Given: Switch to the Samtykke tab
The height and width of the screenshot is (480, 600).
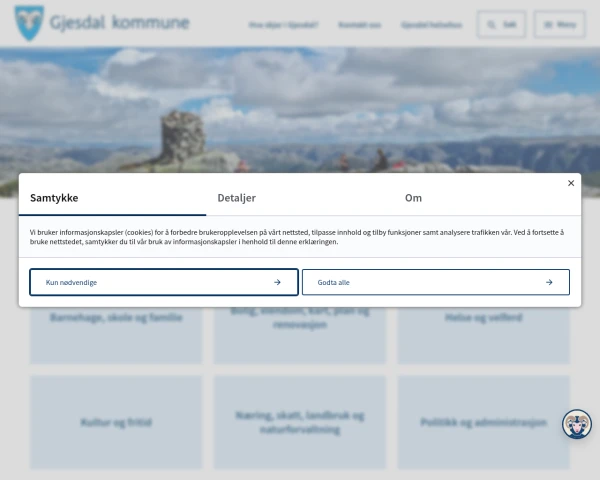Looking at the screenshot, I should click(x=112, y=198).
